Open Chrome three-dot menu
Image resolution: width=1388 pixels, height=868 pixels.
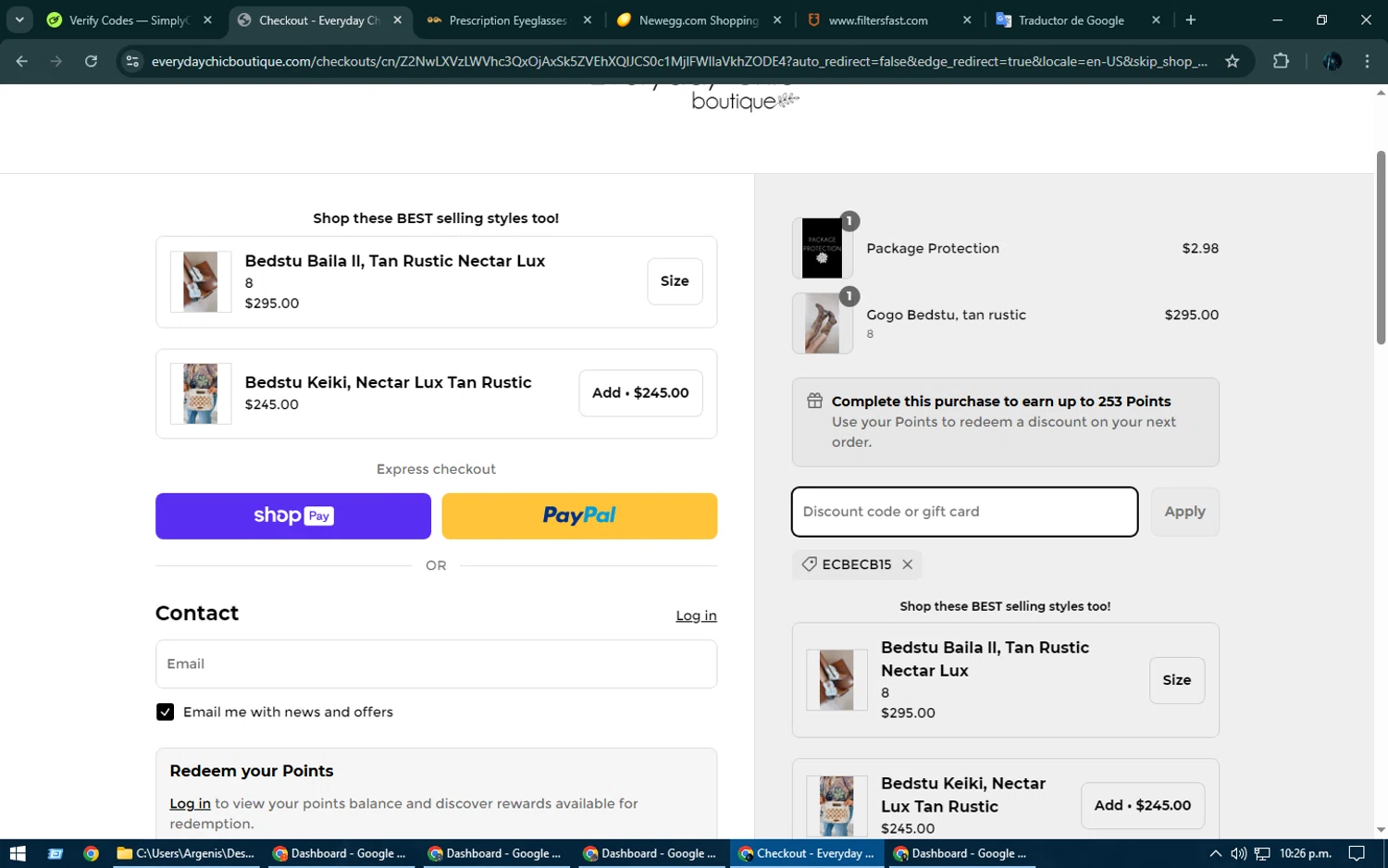[1367, 61]
